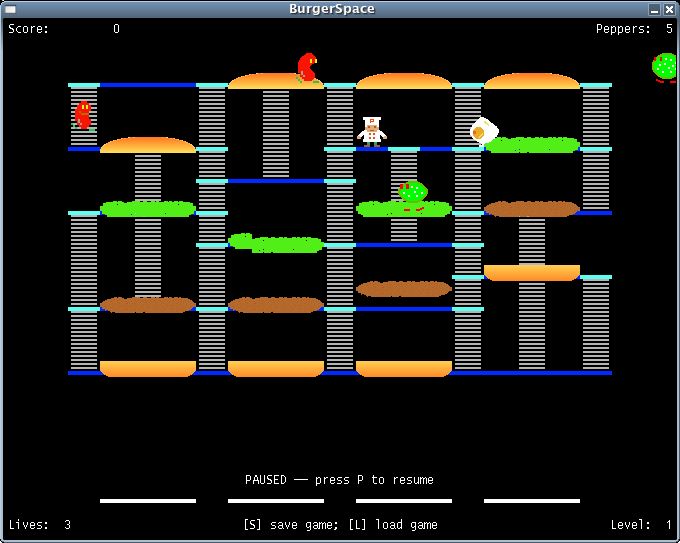Click the top bun in the far-right column
The image size is (680, 543).
(x=532, y=81)
